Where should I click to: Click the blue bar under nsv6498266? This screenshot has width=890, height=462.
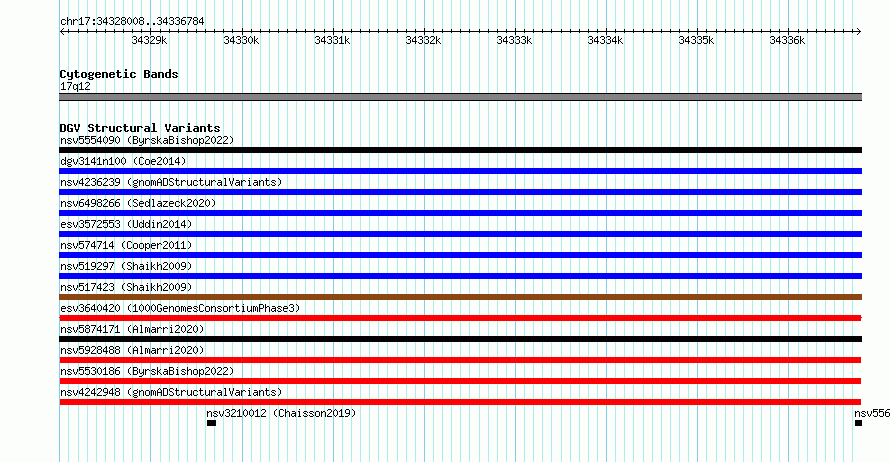[x=460, y=213]
